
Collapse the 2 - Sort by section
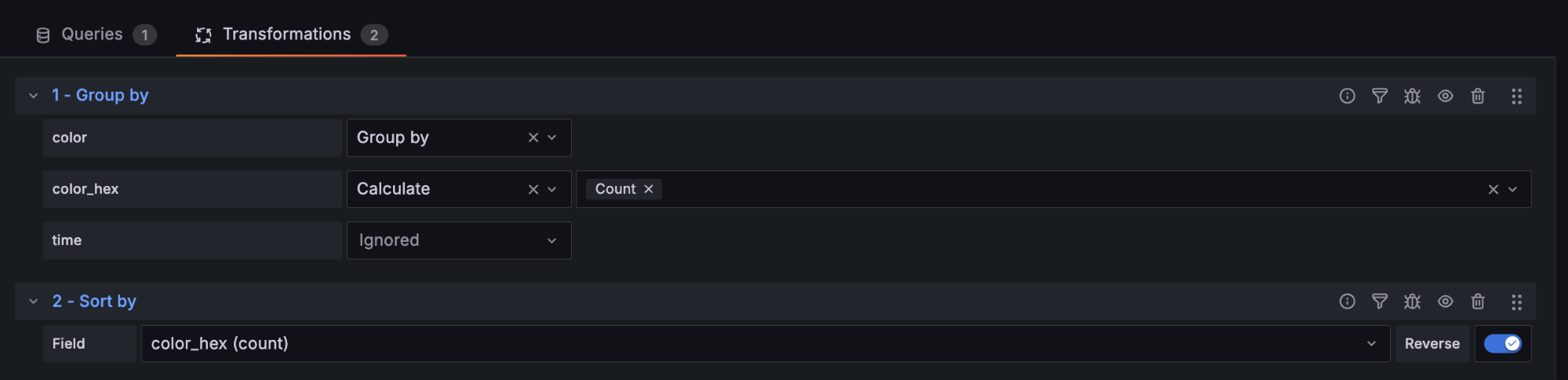pos(33,301)
